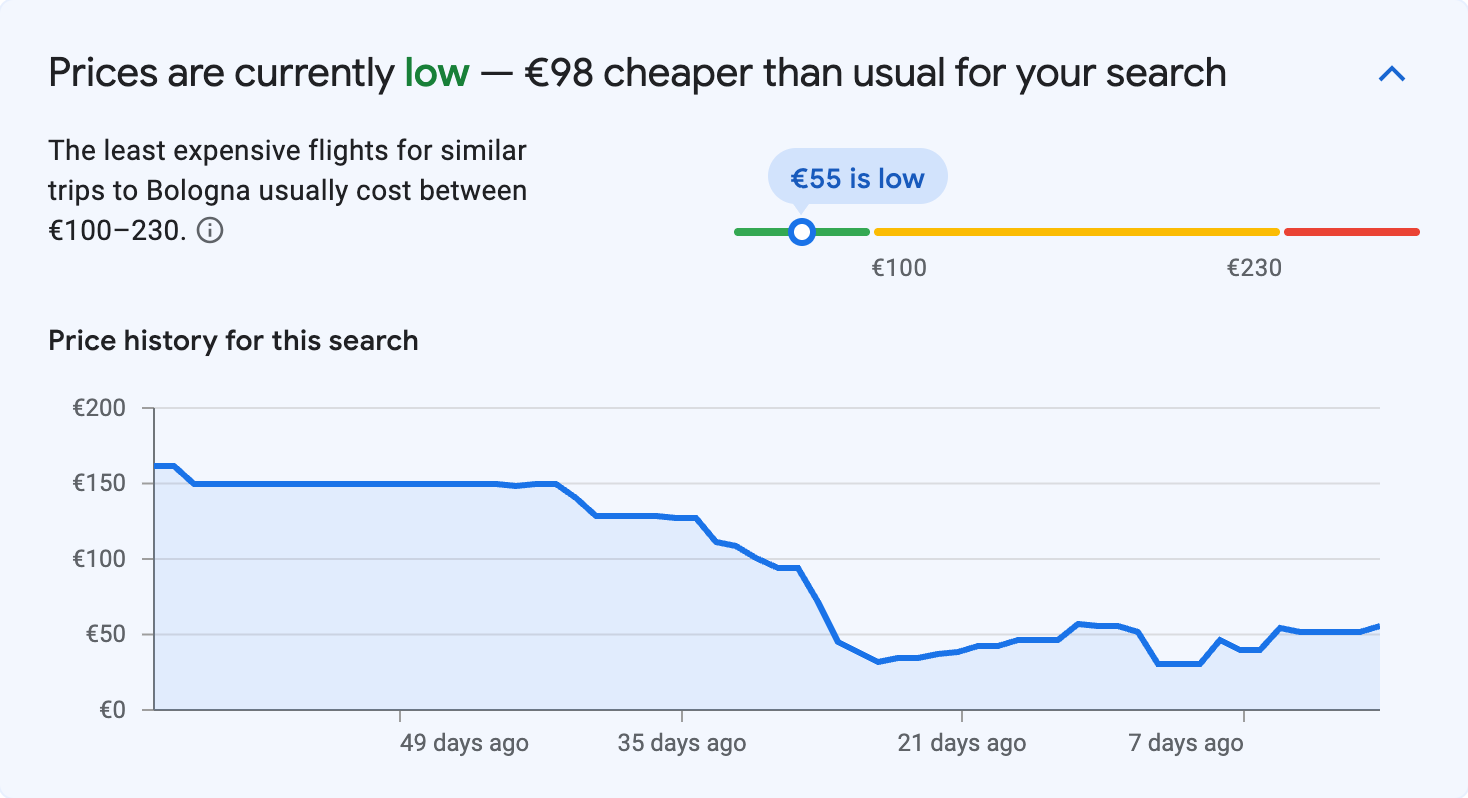The image size is (1468, 798).
Task: Select the '€55 is low' tooltip bubble
Action: [x=857, y=176]
